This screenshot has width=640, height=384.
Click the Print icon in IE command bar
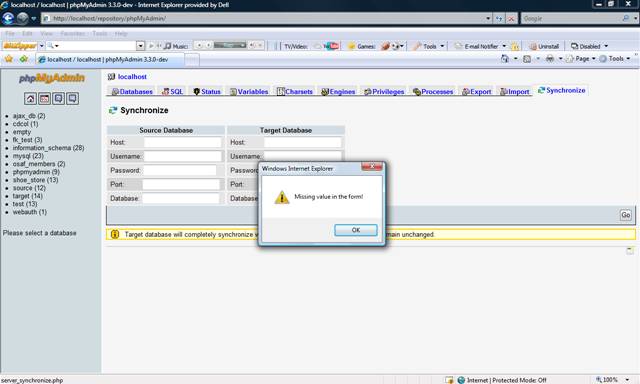point(550,59)
